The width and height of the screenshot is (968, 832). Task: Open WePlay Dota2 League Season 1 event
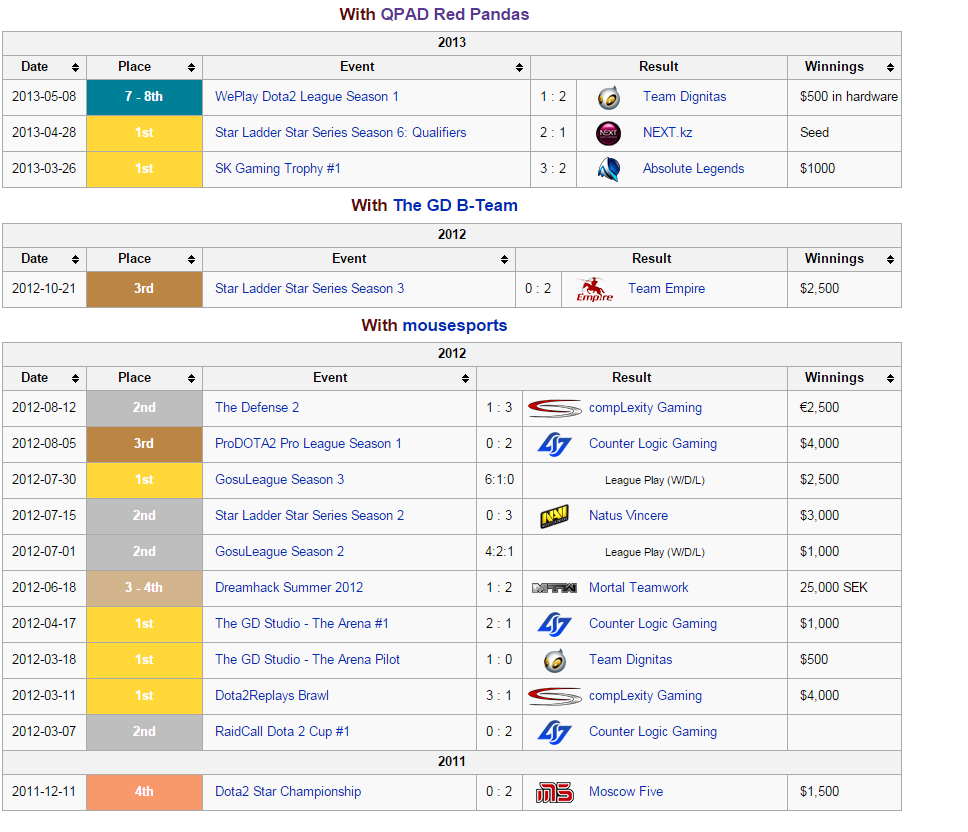307,97
